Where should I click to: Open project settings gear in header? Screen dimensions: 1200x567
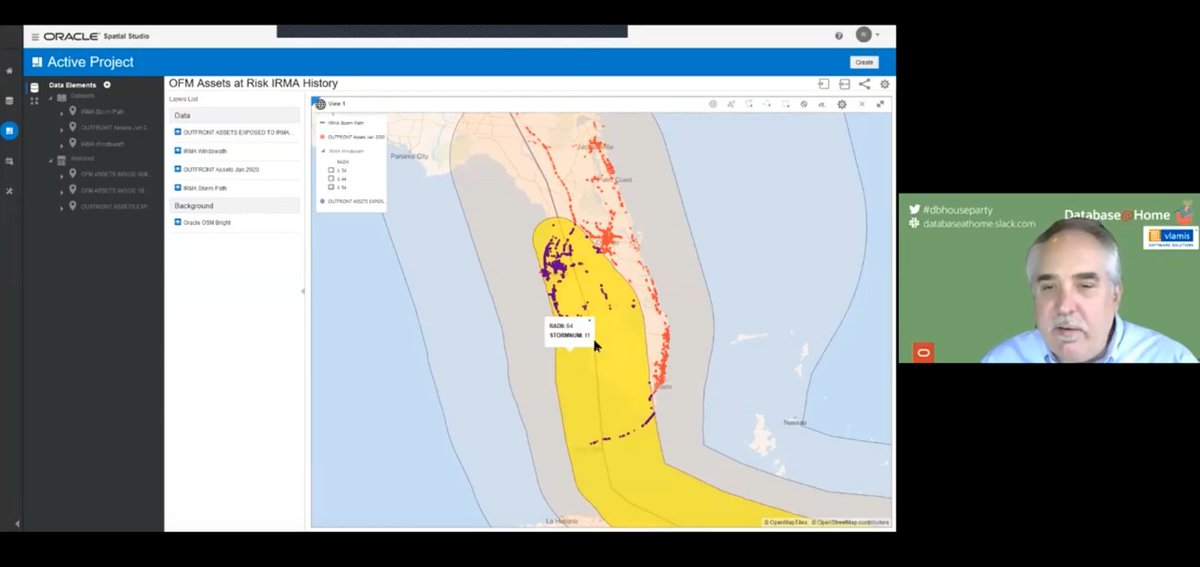pyautogui.click(x=884, y=84)
